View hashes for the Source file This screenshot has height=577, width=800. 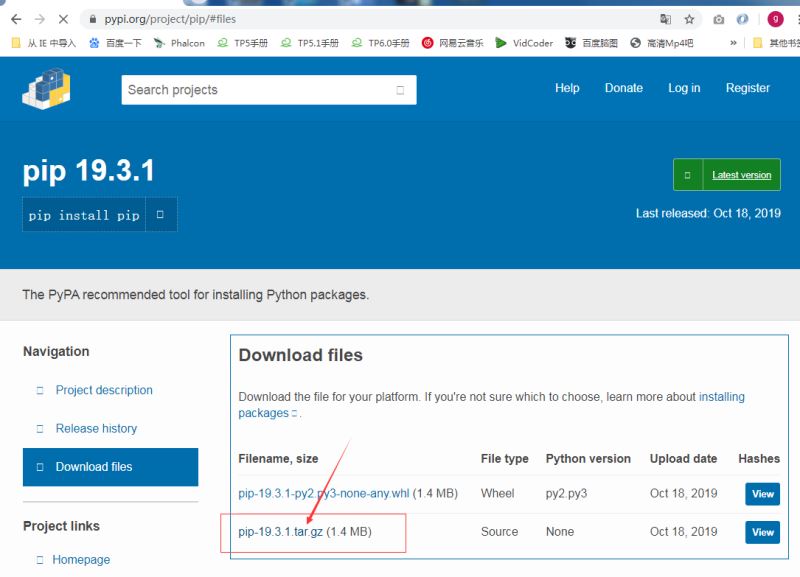pyautogui.click(x=762, y=532)
